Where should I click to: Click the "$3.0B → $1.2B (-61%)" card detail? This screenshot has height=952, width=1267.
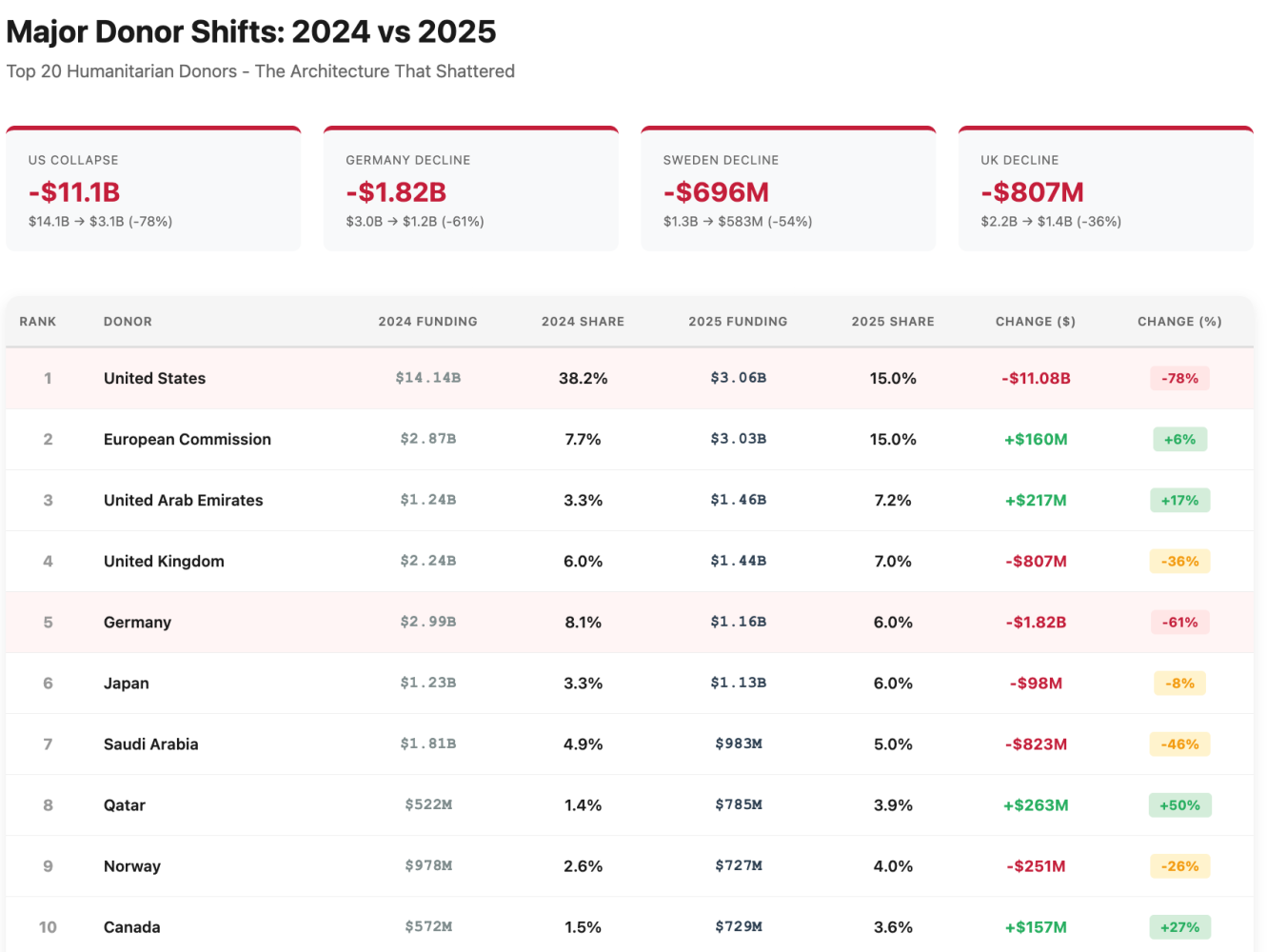click(x=415, y=222)
